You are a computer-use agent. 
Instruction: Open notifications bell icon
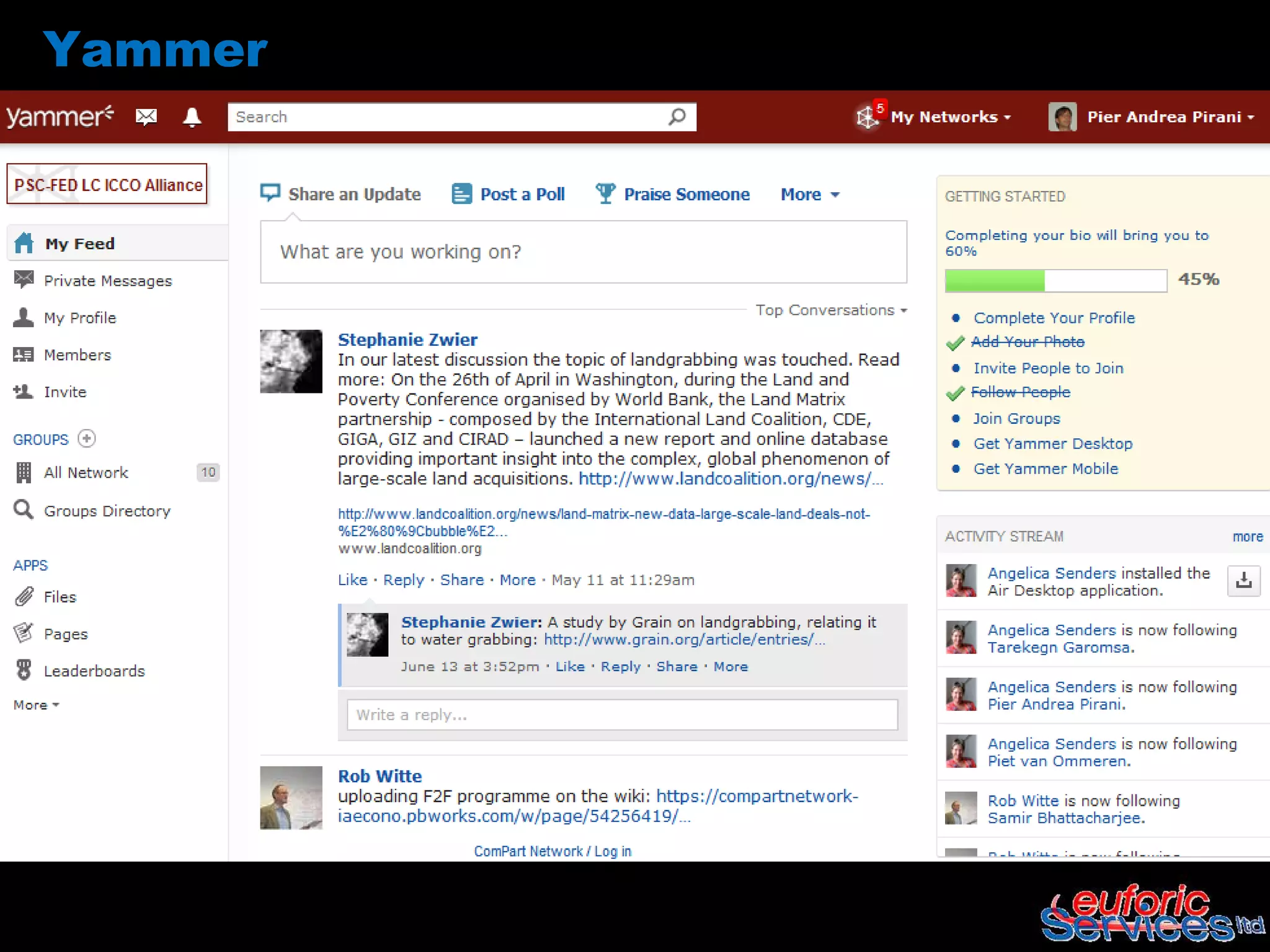[x=192, y=117]
